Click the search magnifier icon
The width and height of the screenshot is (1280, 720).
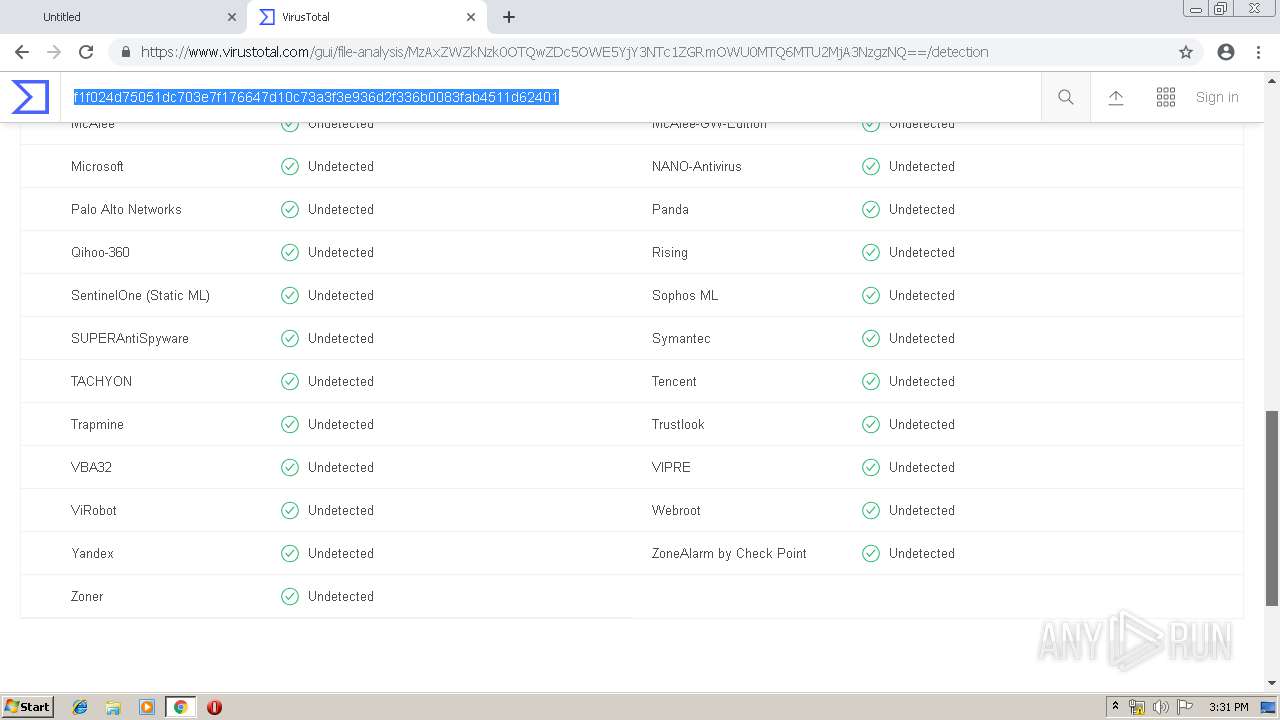click(1066, 97)
